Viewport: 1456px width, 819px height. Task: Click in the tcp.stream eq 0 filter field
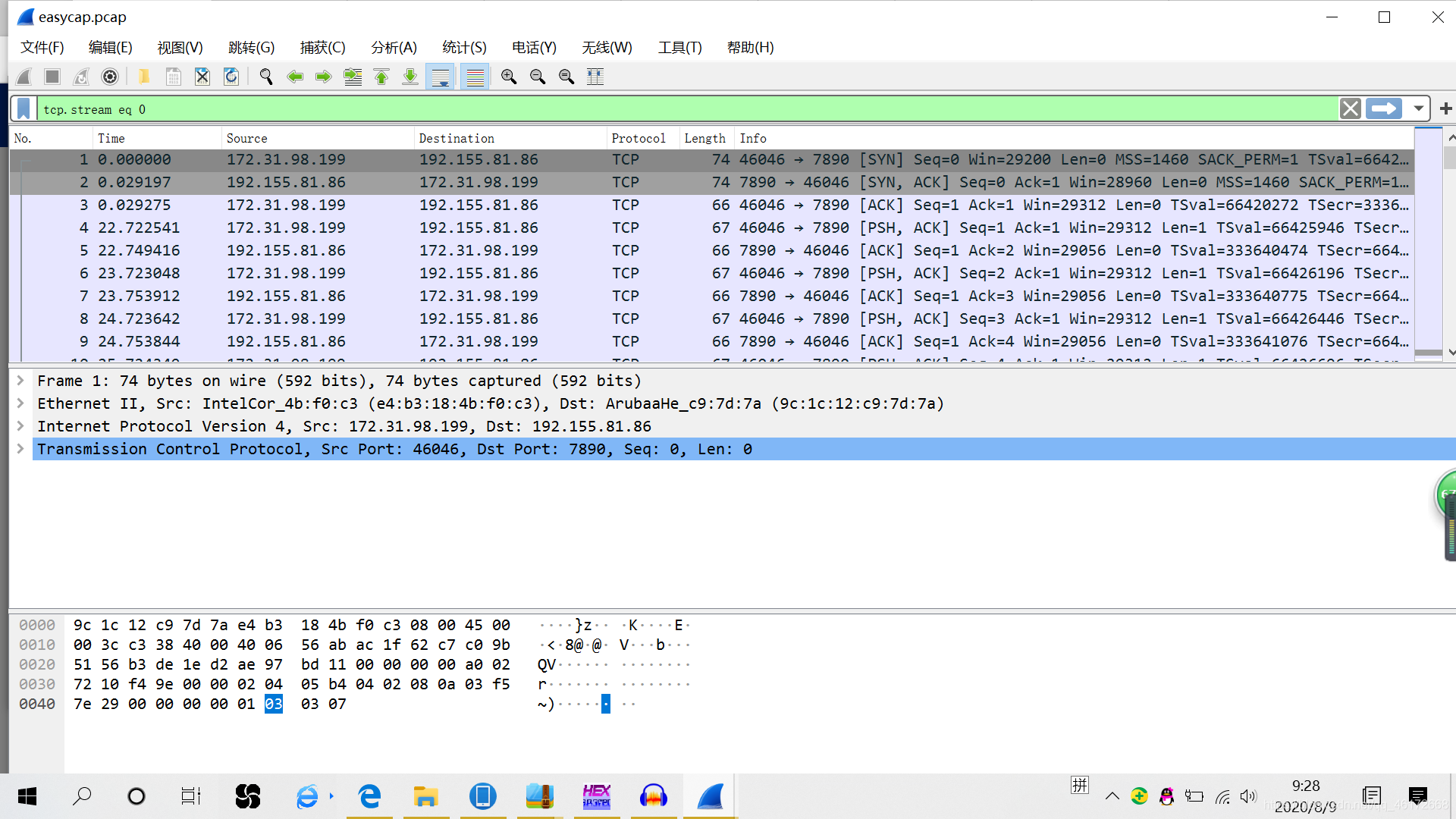(686, 109)
